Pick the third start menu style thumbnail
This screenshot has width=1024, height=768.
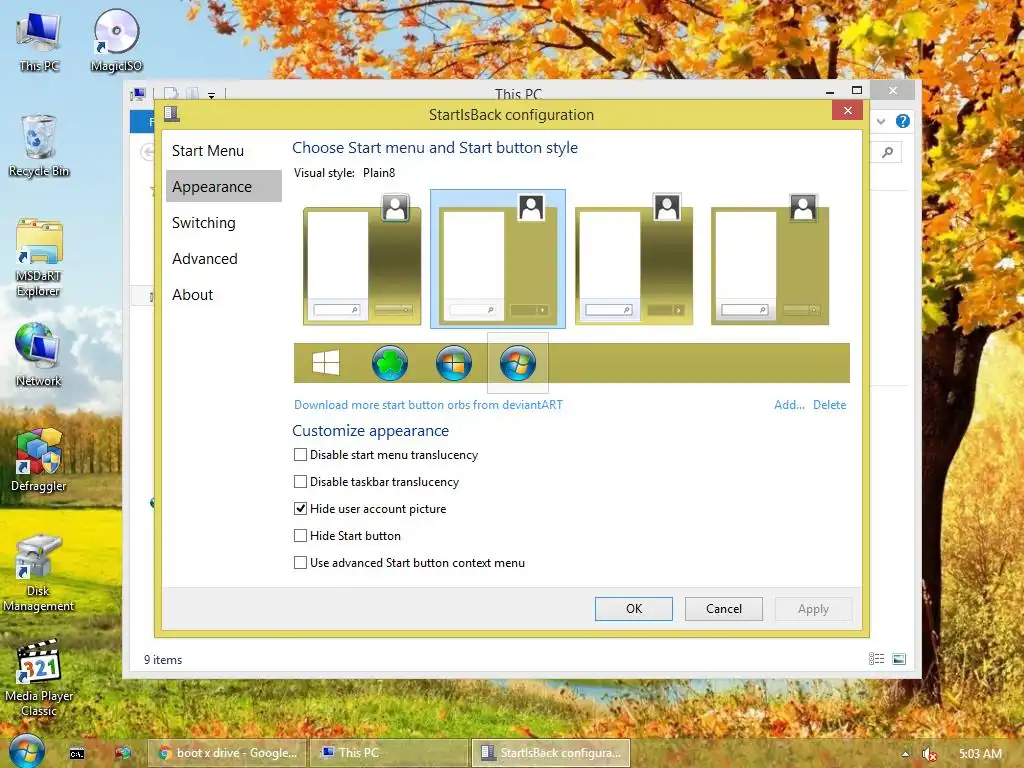[x=633, y=259]
